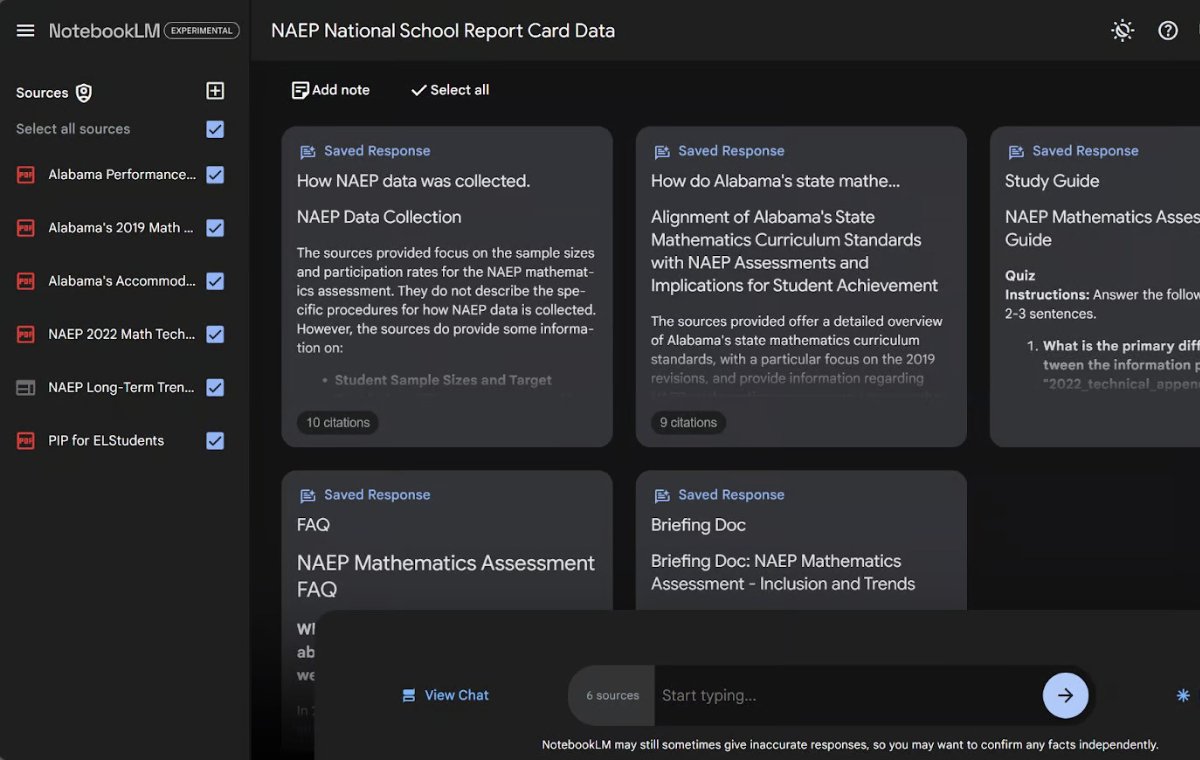Open the add source panel
1200x760 pixels.
tap(214, 91)
